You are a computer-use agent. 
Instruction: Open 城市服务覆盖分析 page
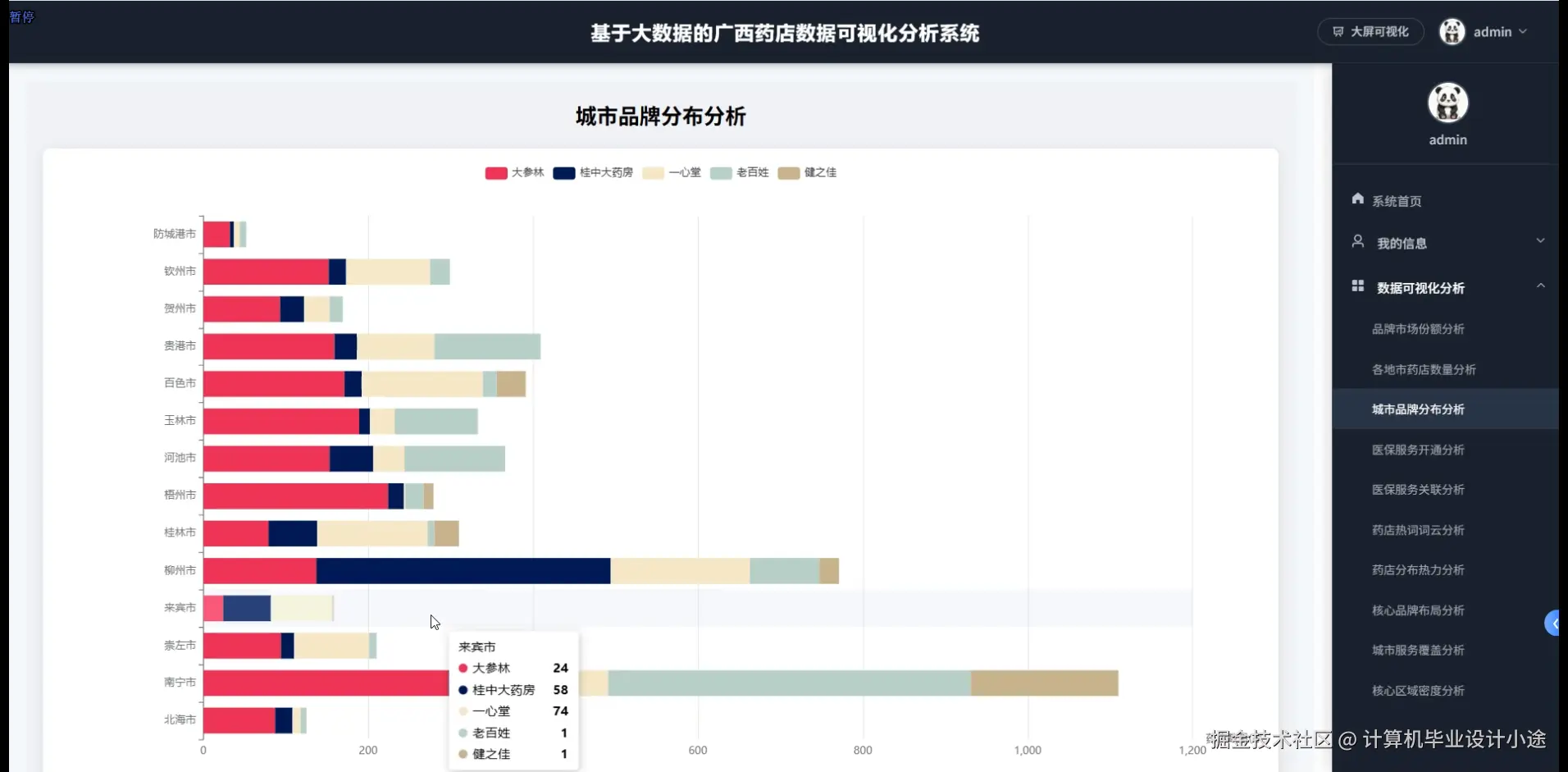coord(1418,651)
